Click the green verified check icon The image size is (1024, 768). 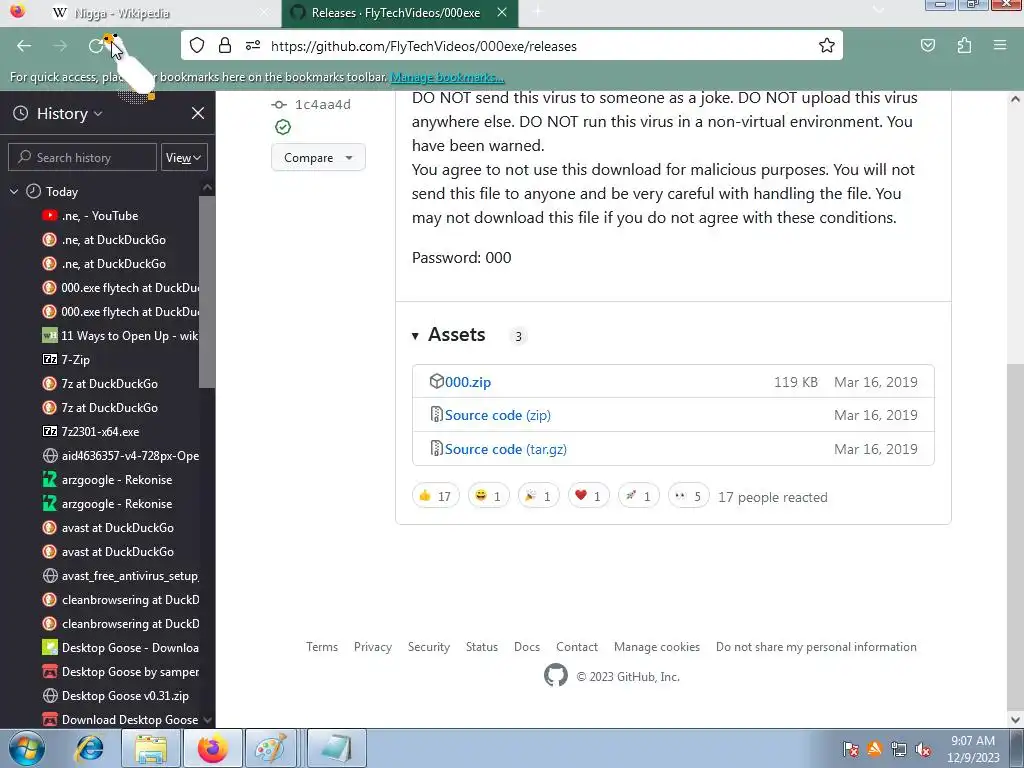click(283, 127)
